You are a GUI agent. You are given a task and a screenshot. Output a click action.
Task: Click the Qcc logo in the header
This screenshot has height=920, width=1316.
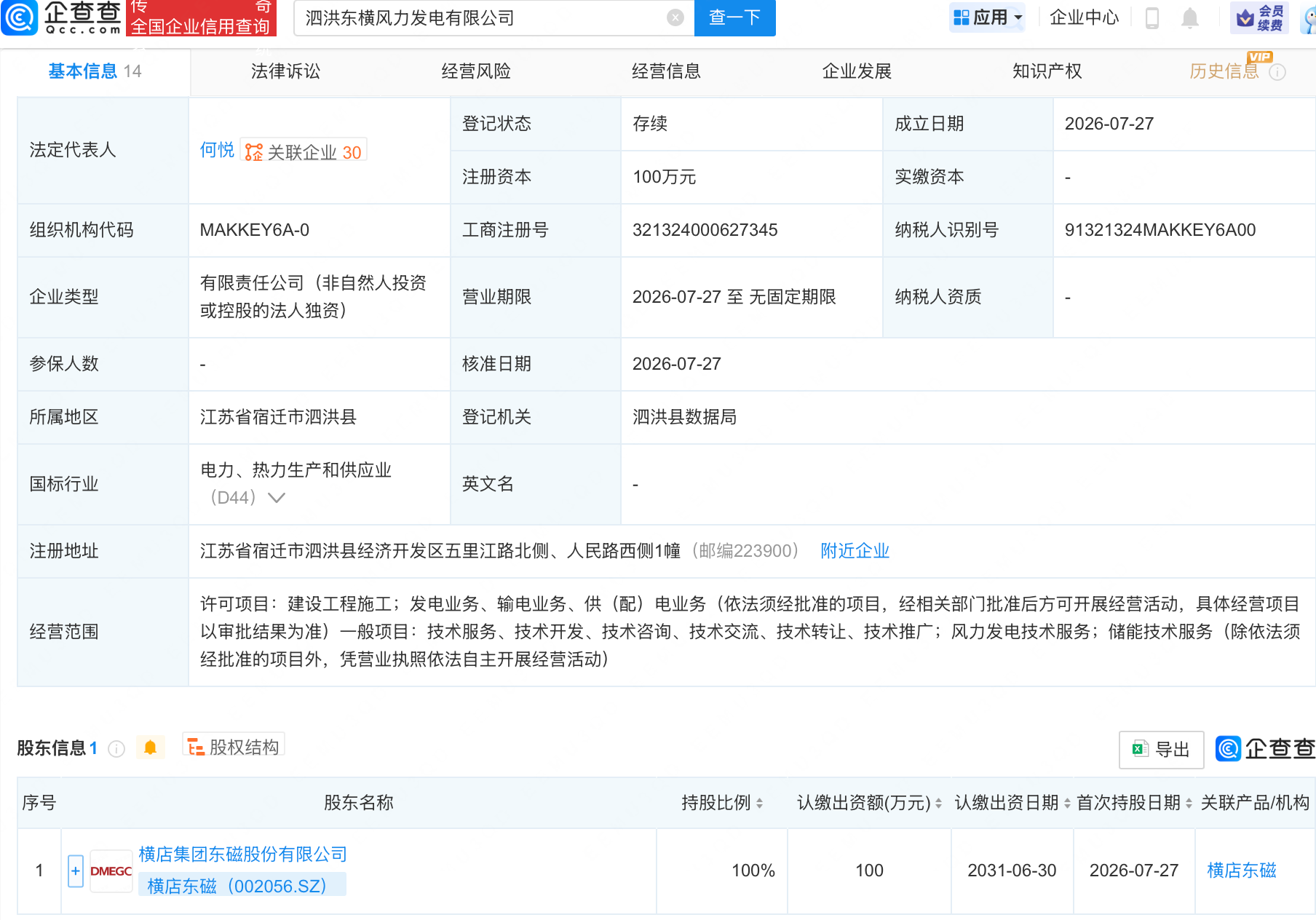[x=61, y=17]
